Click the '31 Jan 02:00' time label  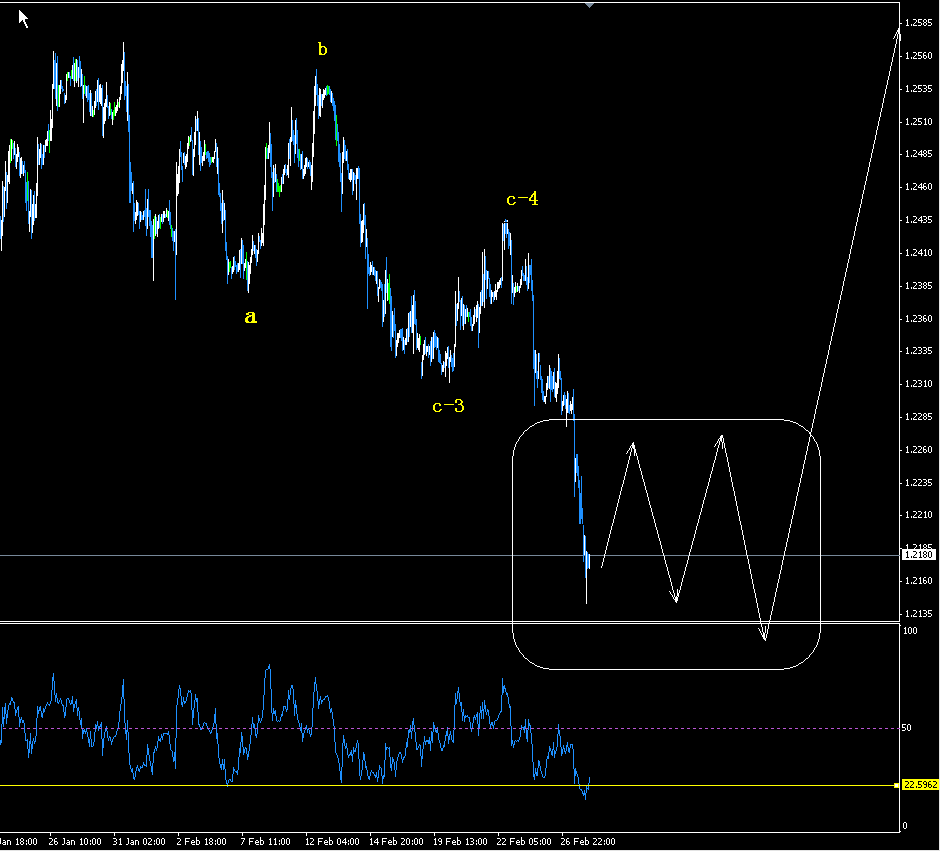coord(140,842)
